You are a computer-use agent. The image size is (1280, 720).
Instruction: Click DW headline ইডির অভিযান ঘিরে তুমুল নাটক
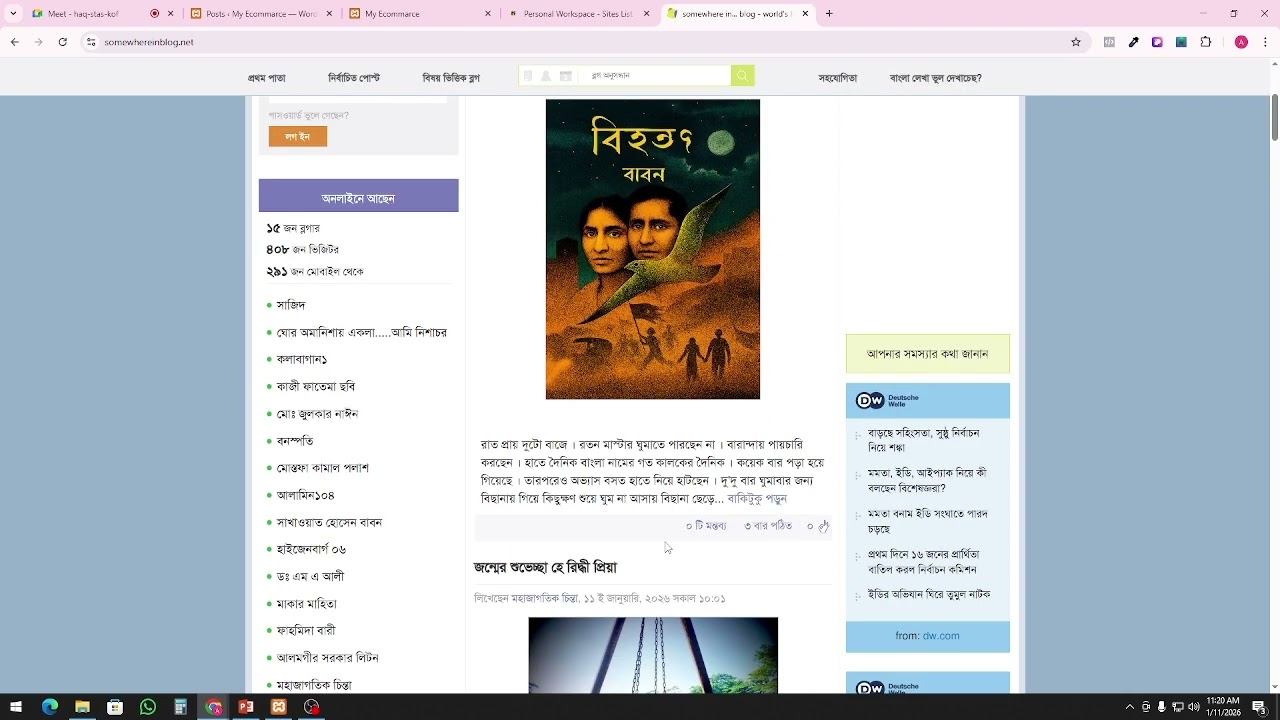tap(929, 595)
